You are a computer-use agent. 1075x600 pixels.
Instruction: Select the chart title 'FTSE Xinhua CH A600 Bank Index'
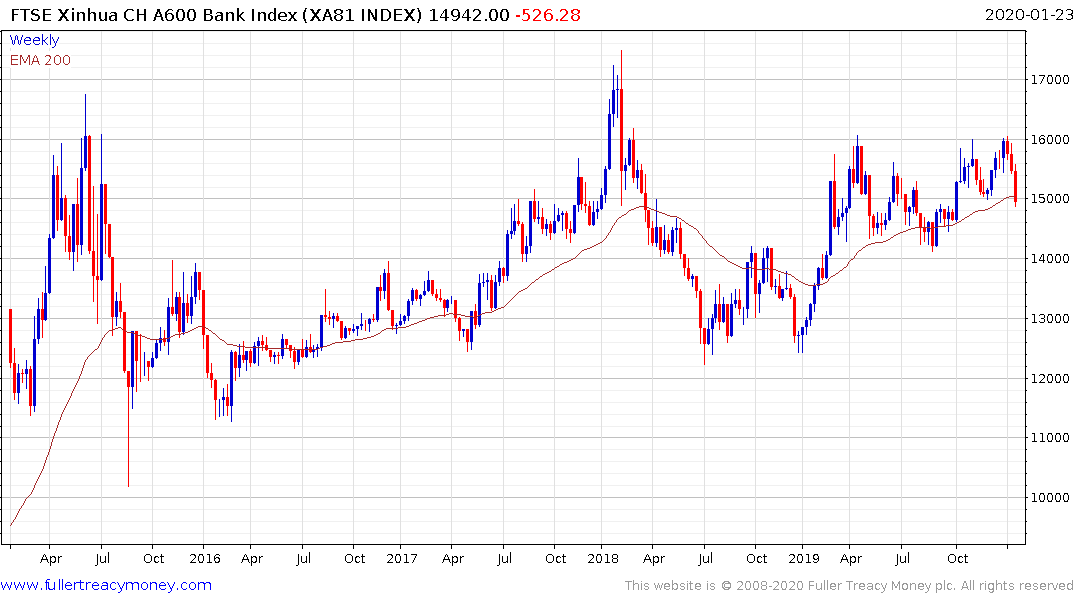[155, 15]
